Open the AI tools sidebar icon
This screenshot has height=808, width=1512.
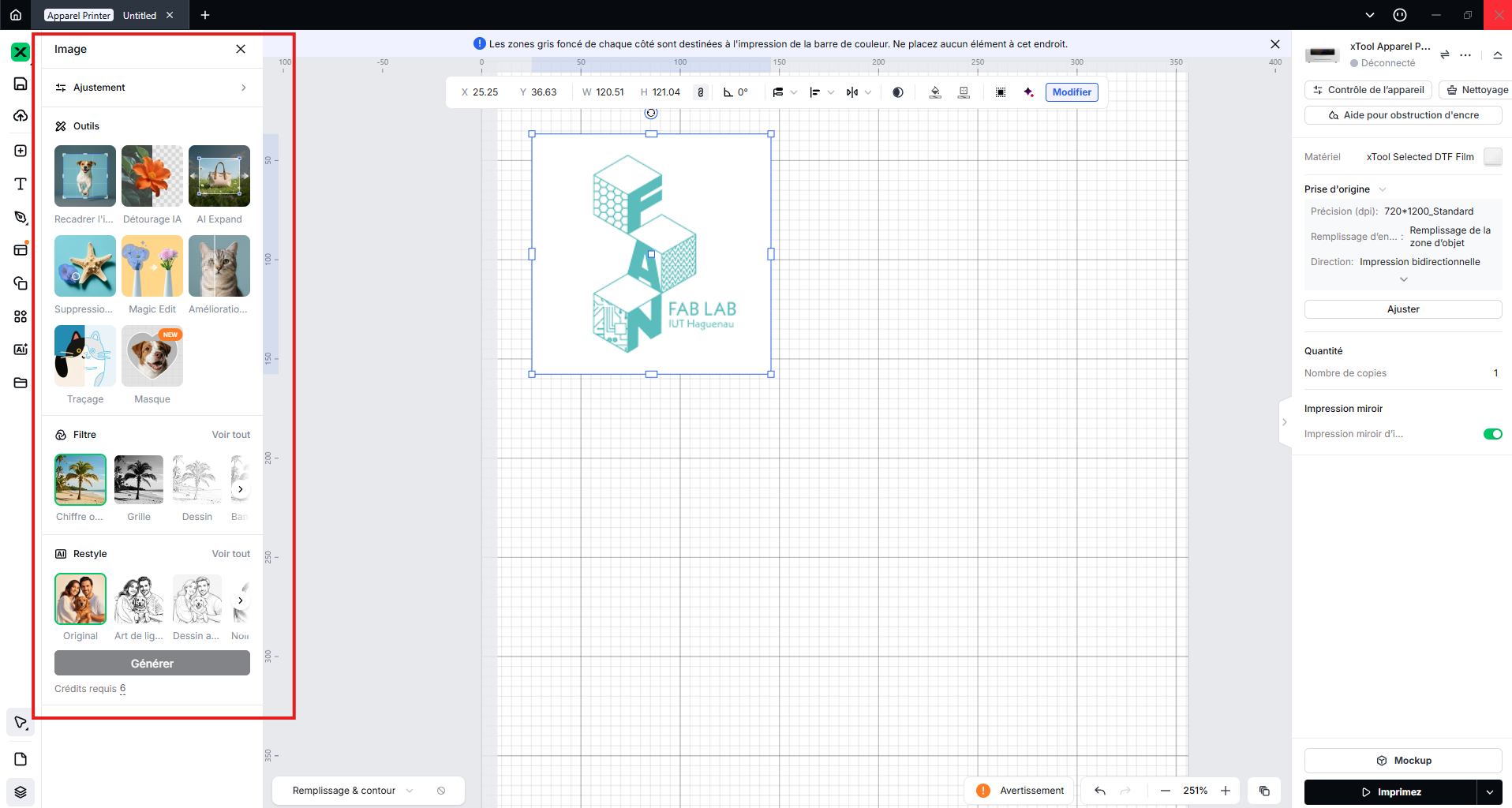(21, 350)
